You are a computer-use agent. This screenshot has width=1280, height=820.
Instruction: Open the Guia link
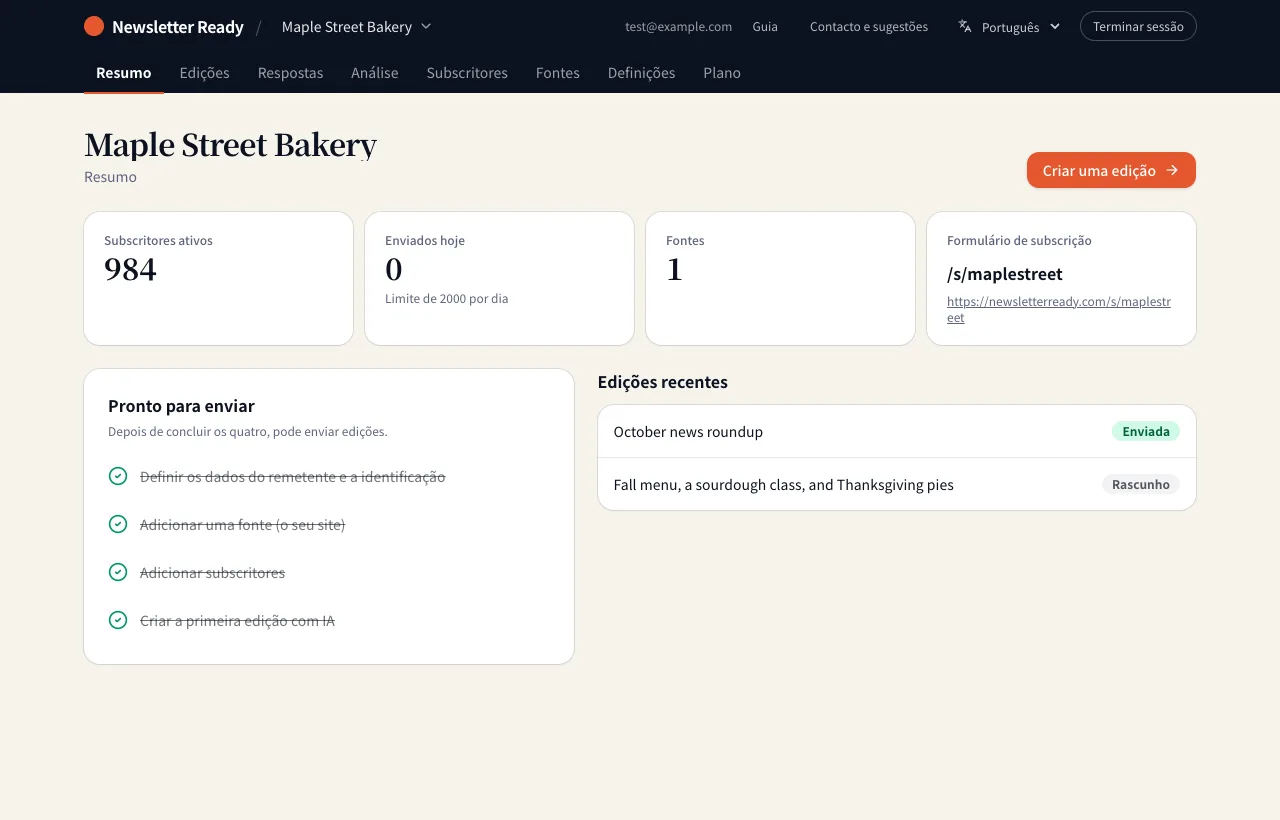[x=765, y=27]
